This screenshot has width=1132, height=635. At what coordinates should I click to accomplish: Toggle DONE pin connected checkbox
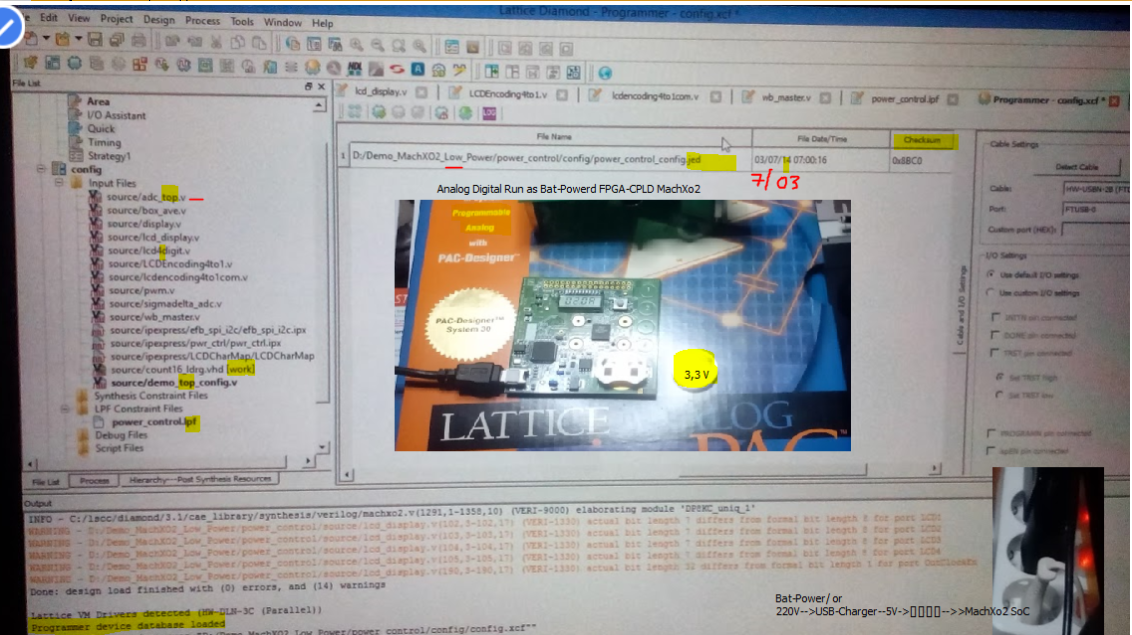coord(996,335)
